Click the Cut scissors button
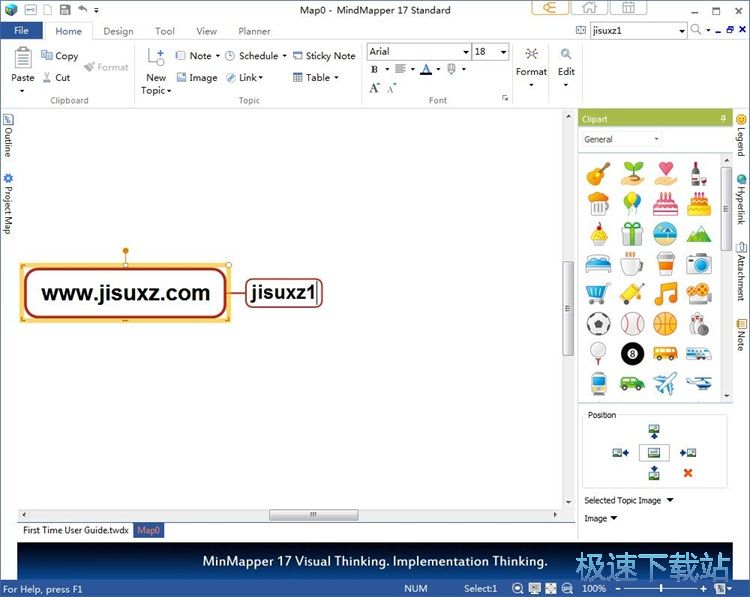This screenshot has width=750, height=597. click(56, 77)
